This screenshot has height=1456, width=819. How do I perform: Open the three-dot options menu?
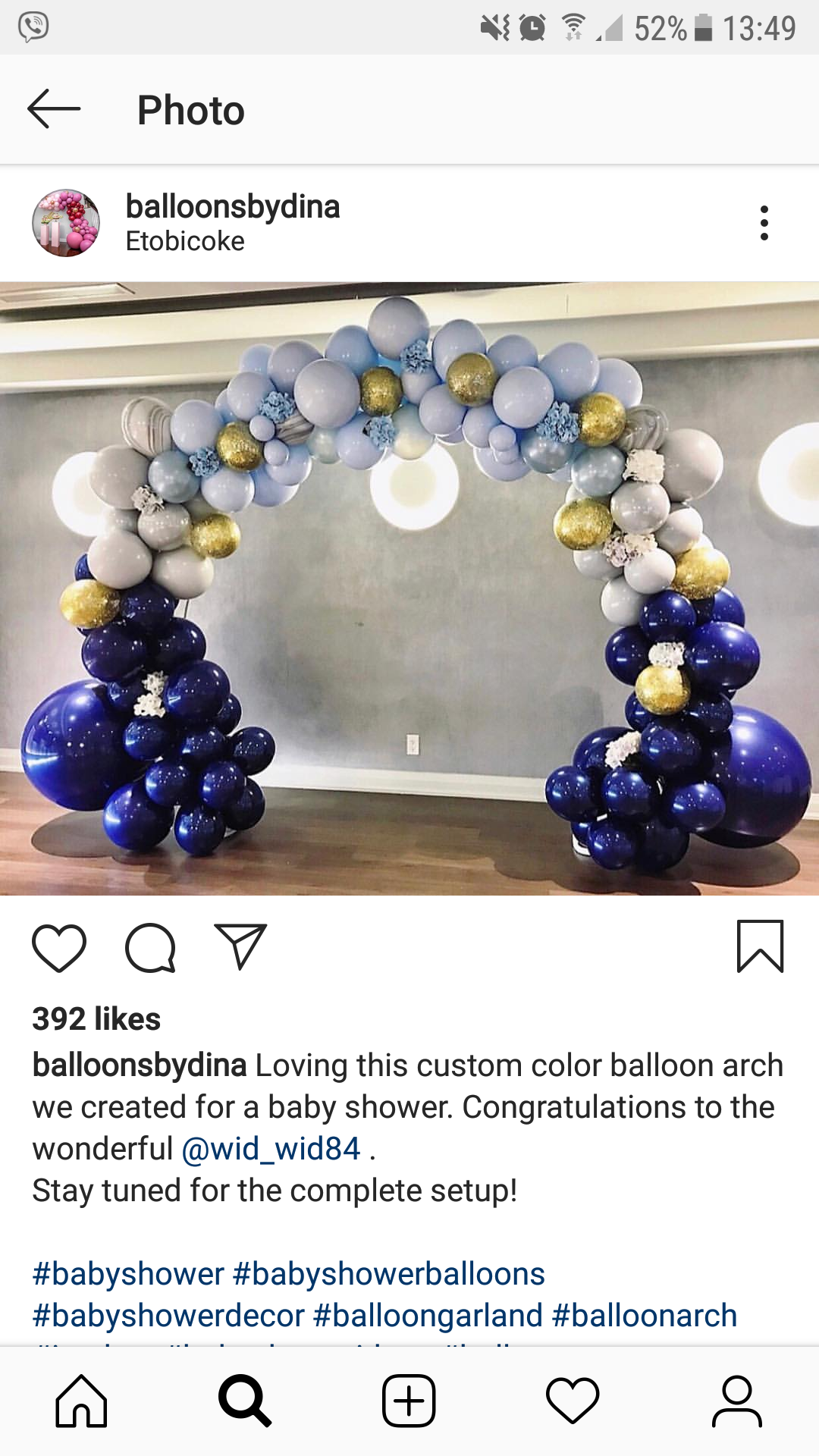click(764, 223)
